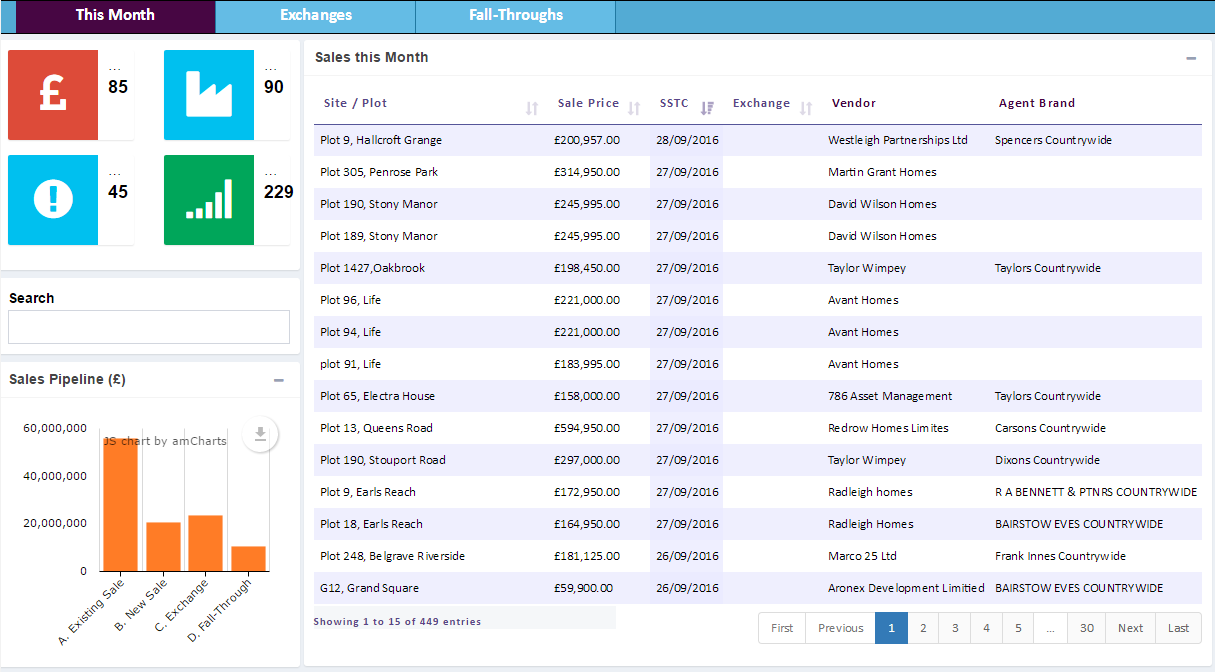This screenshot has width=1215, height=672.
Task: Click the Agent Brand column header
Action: tap(1037, 103)
